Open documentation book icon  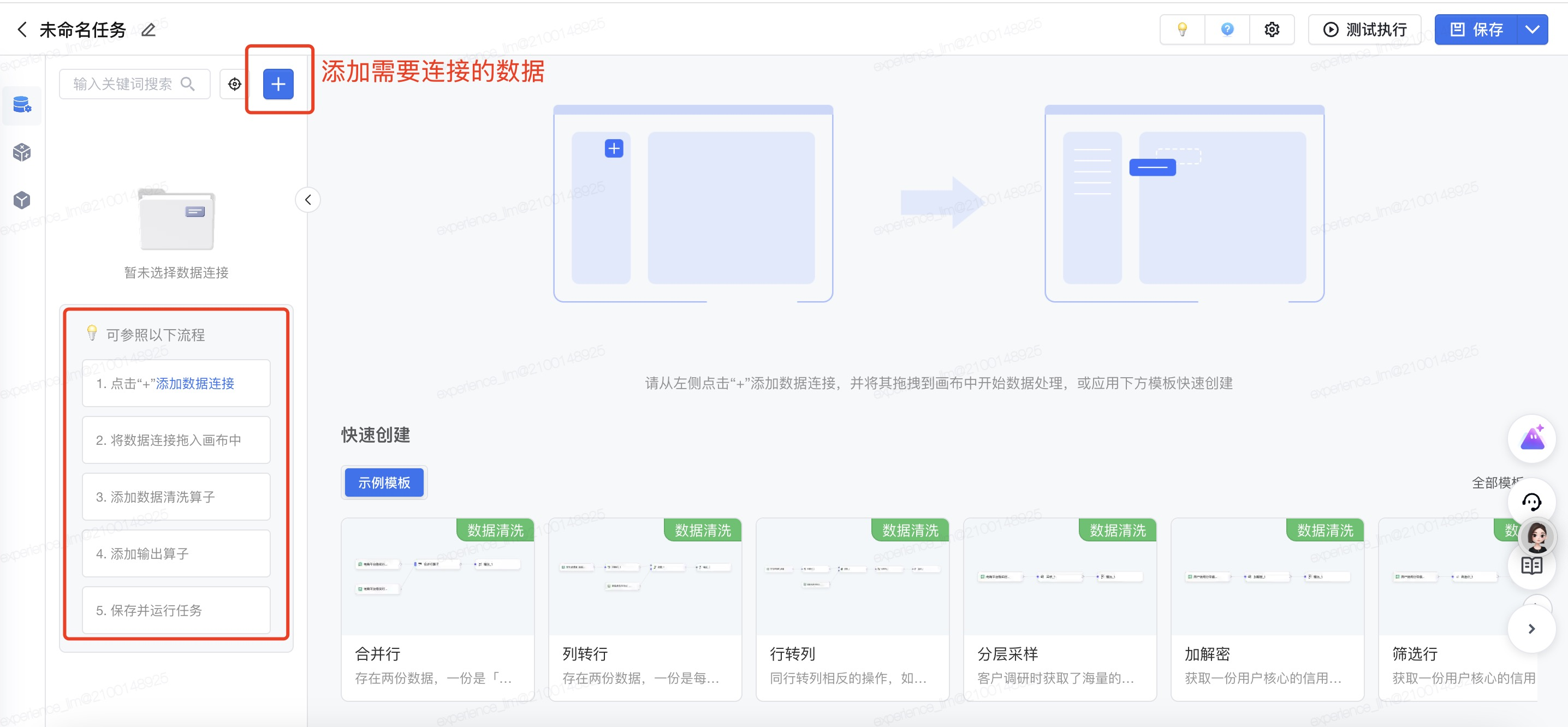1532,566
